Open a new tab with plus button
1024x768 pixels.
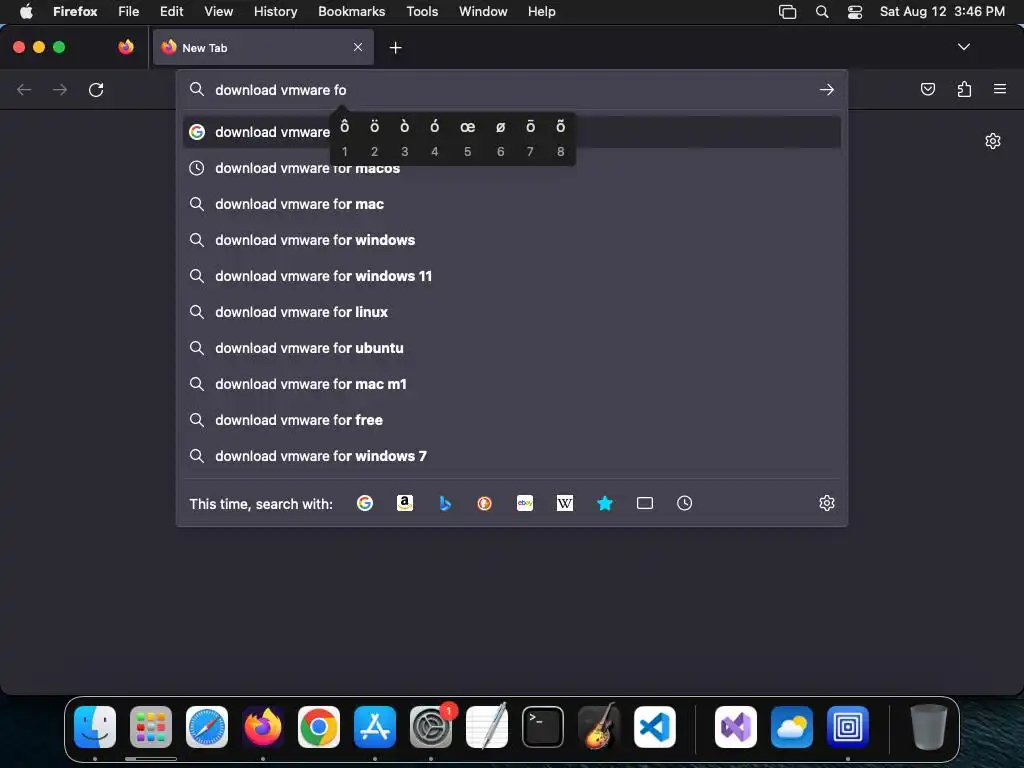(x=395, y=48)
